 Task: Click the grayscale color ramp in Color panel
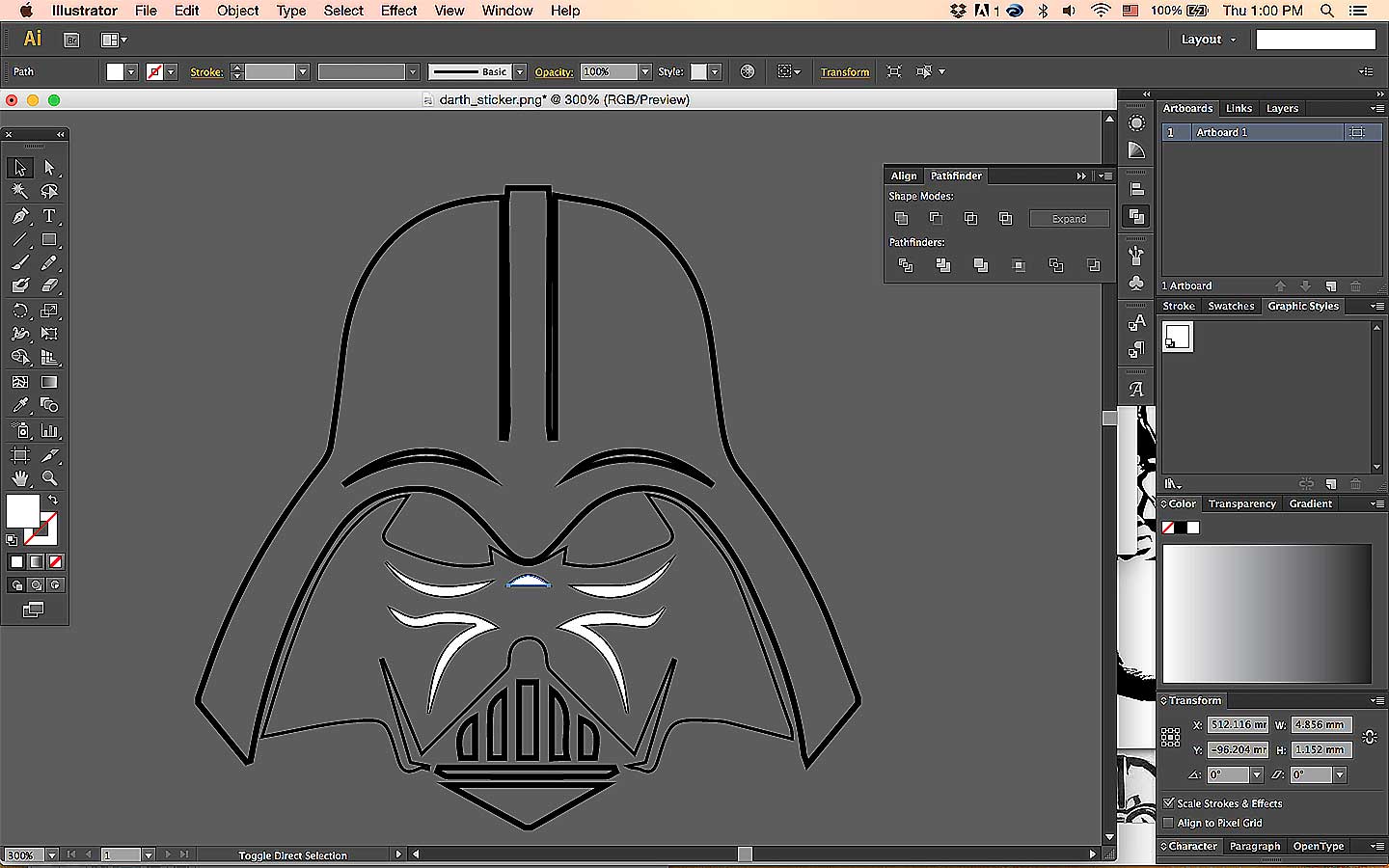pos(1266,614)
